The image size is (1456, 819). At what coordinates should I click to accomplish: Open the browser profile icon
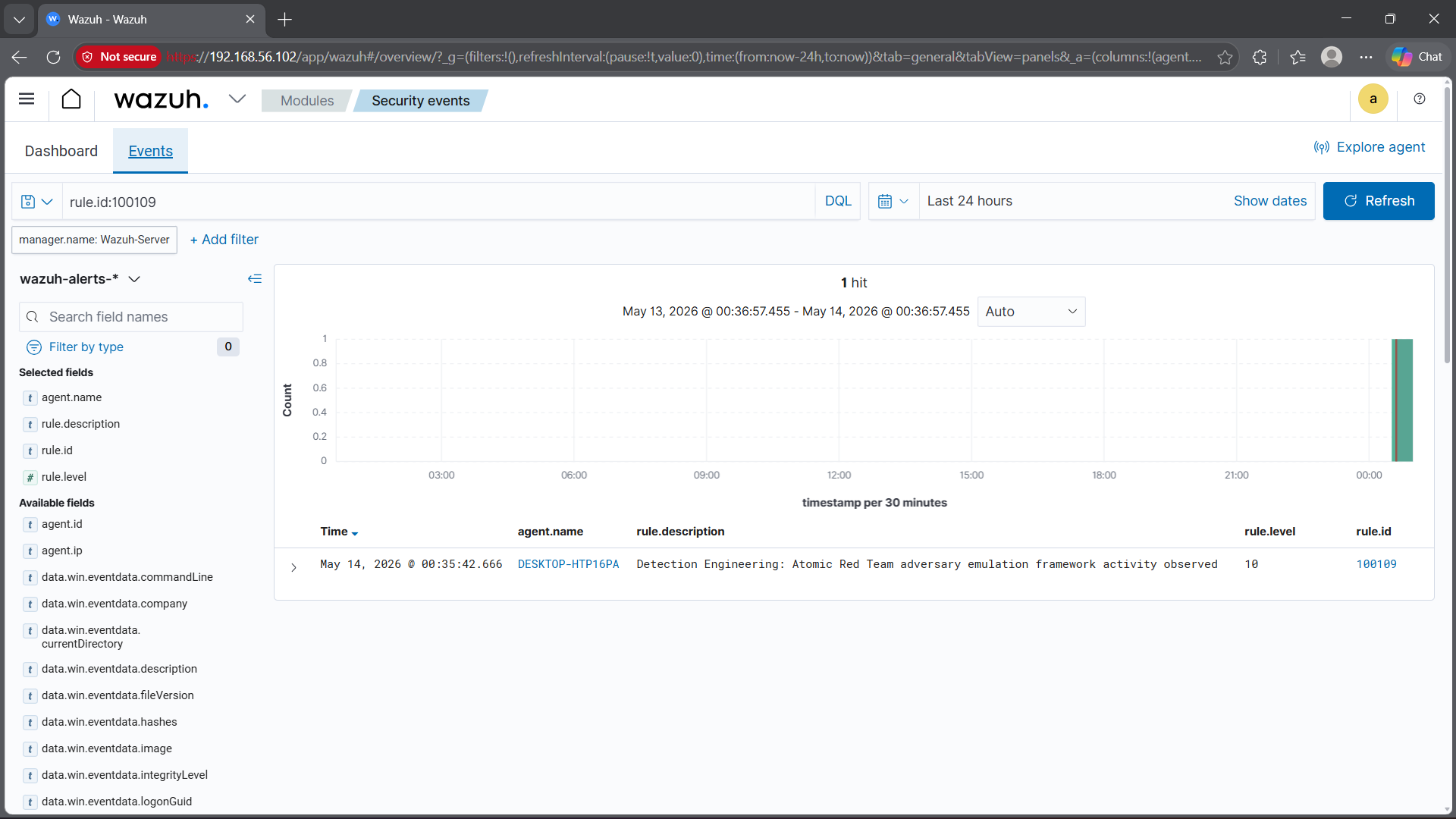(1332, 57)
